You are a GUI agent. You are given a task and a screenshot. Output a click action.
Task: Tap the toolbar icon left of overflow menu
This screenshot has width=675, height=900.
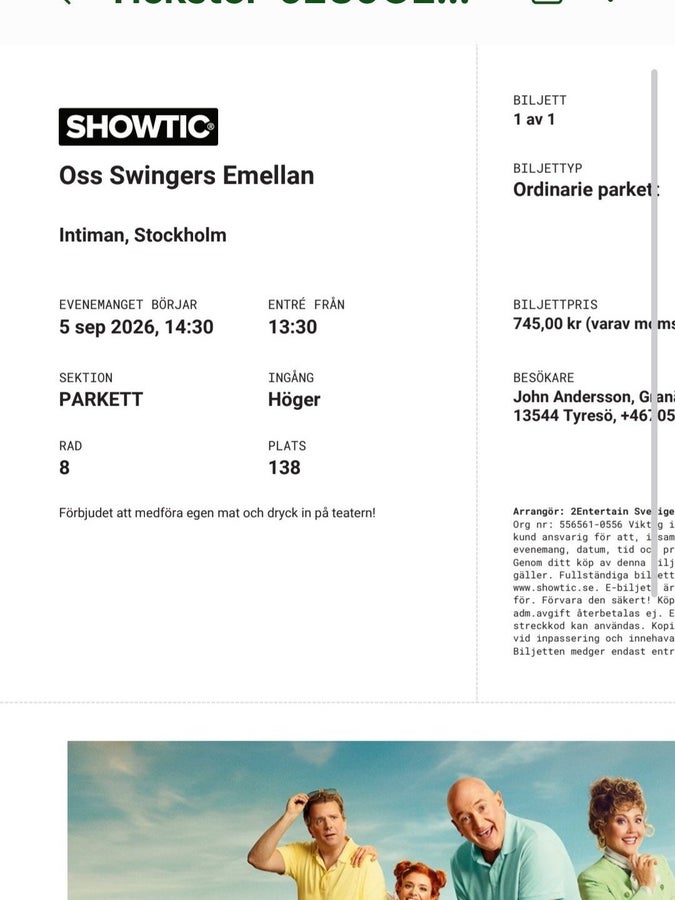click(x=547, y=2)
